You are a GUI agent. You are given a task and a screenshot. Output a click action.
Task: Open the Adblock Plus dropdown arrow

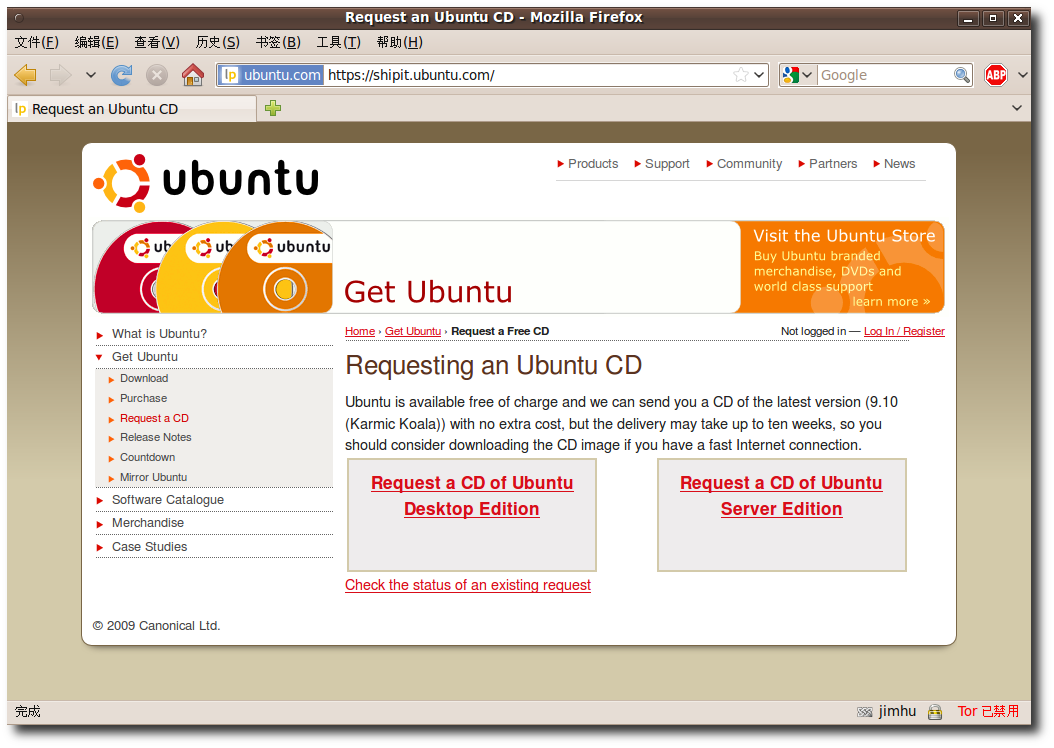point(1022,75)
